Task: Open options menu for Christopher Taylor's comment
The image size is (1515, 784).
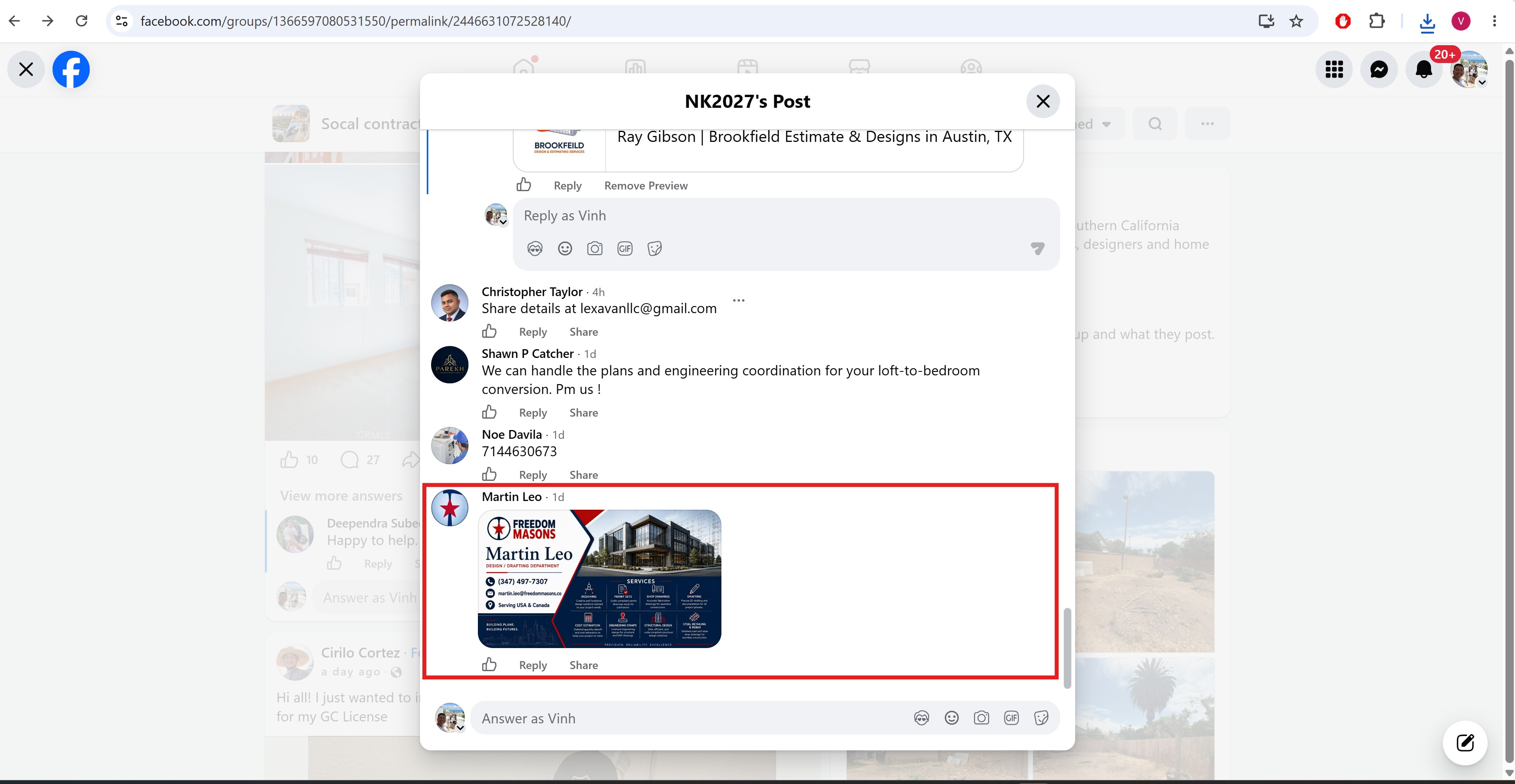Action: tap(739, 300)
